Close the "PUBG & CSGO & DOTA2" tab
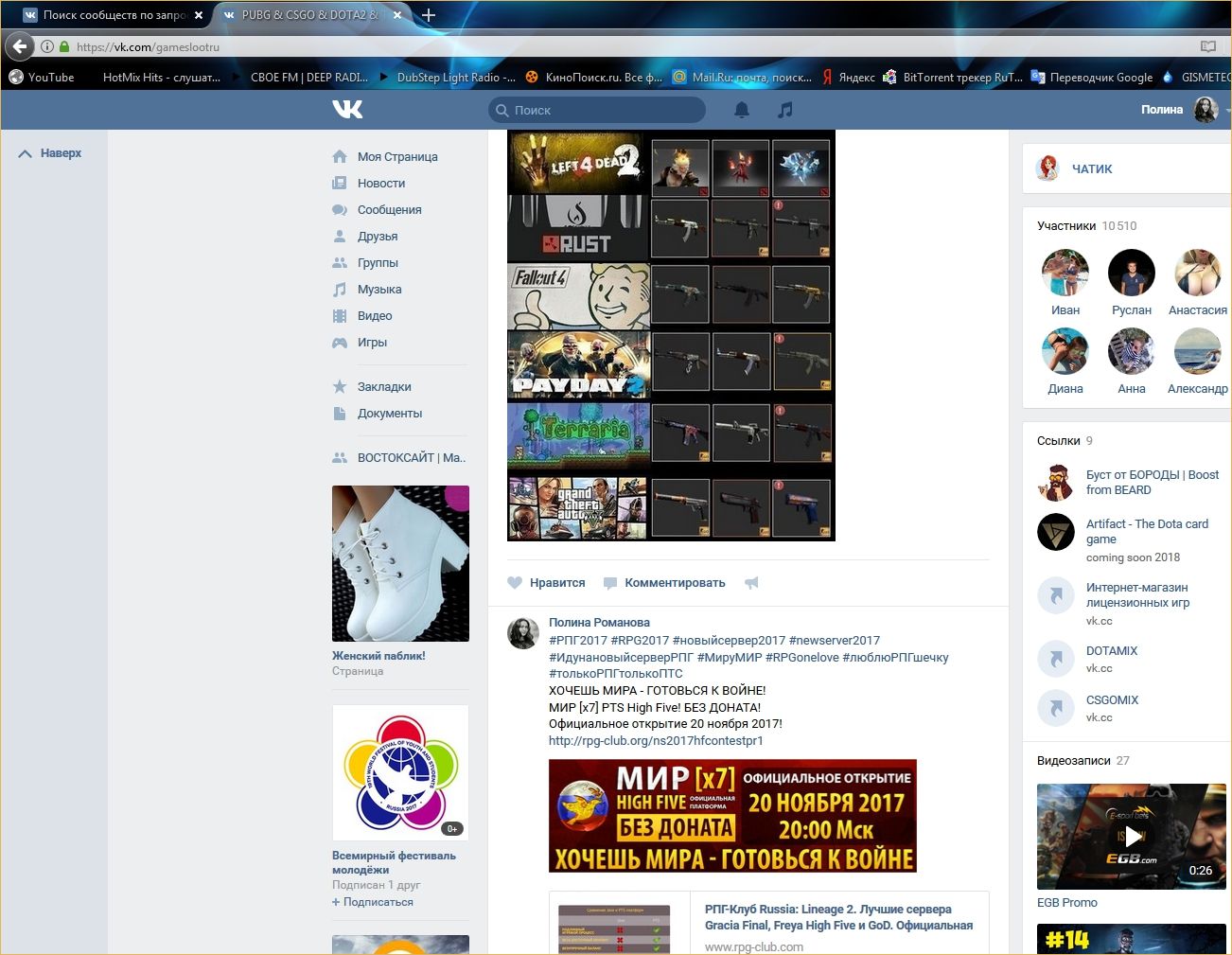Image resolution: width=1232 pixels, height=955 pixels. point(397,15)
